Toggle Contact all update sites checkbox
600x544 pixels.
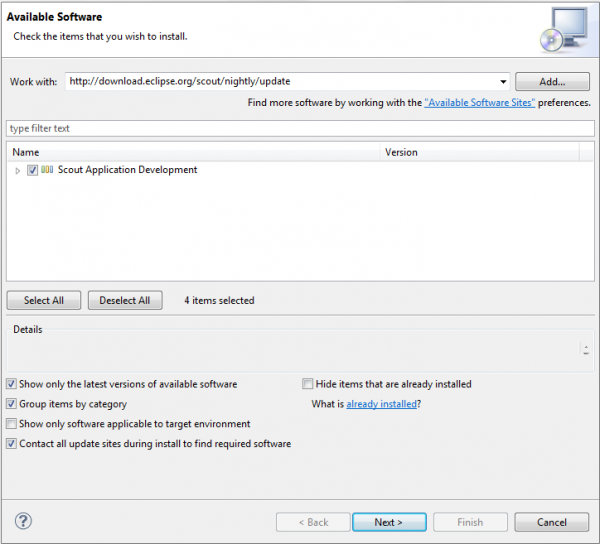coord(11,443)
